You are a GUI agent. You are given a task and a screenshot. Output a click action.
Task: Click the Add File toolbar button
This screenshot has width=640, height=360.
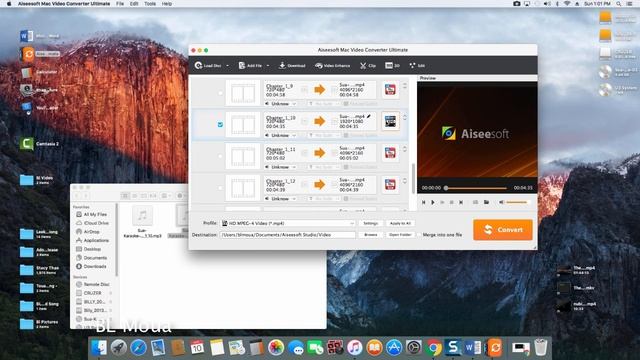click(250, 65)
